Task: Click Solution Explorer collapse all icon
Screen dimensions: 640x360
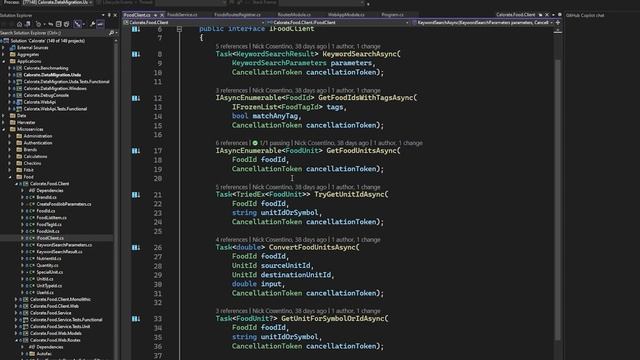Action: click(x=59, y=24)
